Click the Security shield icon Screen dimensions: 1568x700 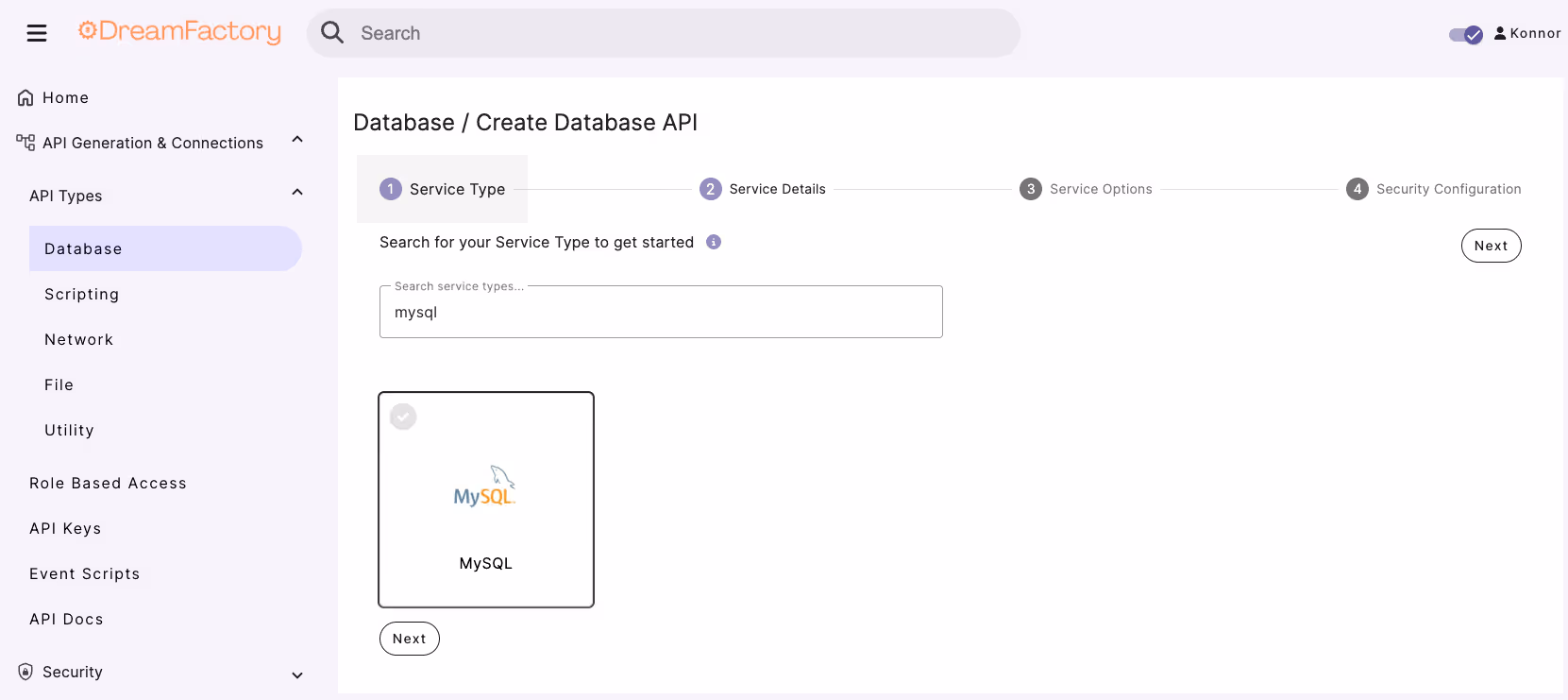(25, 672)
